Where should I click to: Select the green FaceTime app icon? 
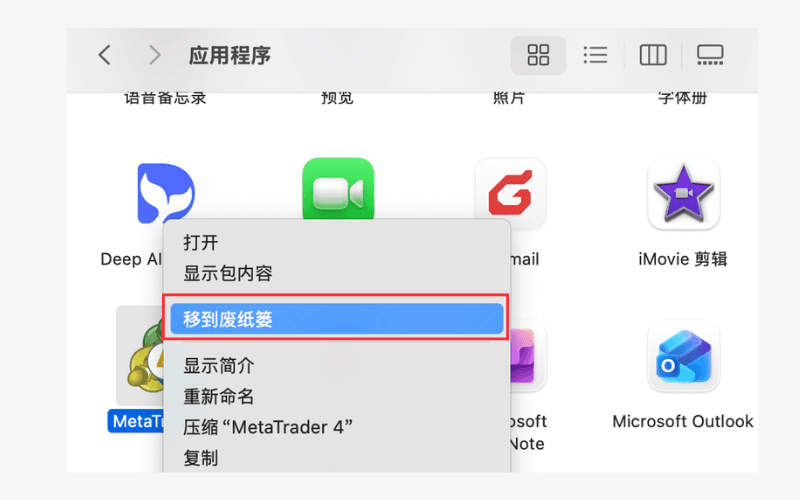(x=338, y=189)
